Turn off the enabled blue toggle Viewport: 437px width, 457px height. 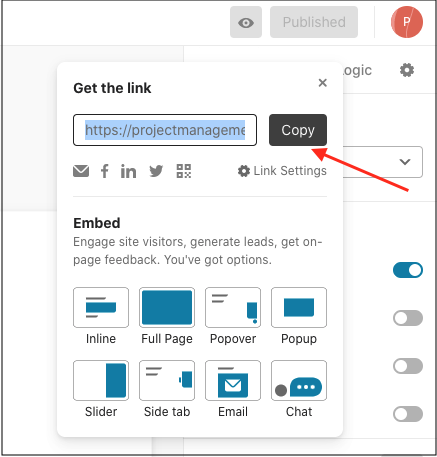[x=408, y=270]
